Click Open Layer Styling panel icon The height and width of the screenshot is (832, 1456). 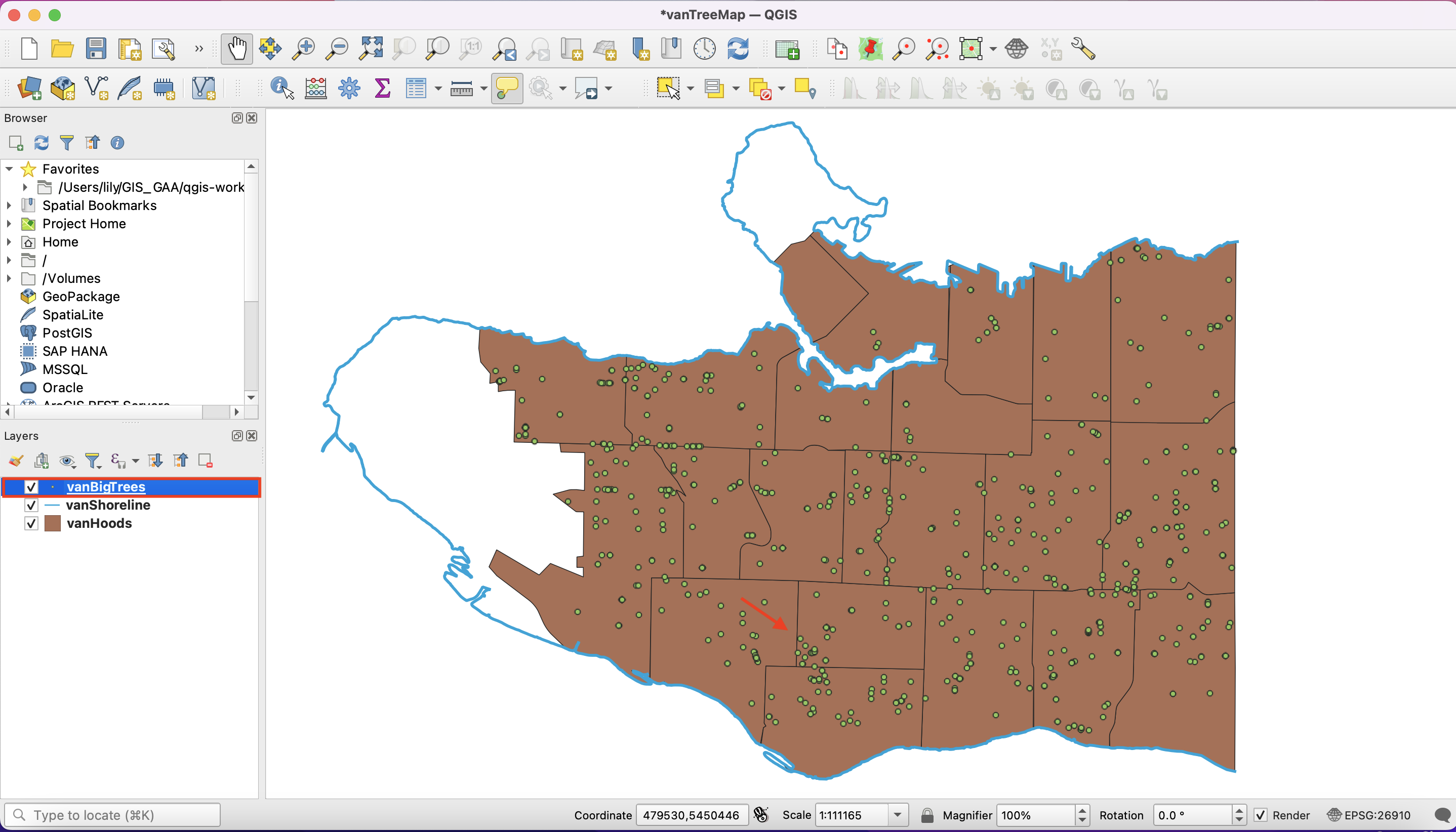pyautogui.click(x=16, y=461)
